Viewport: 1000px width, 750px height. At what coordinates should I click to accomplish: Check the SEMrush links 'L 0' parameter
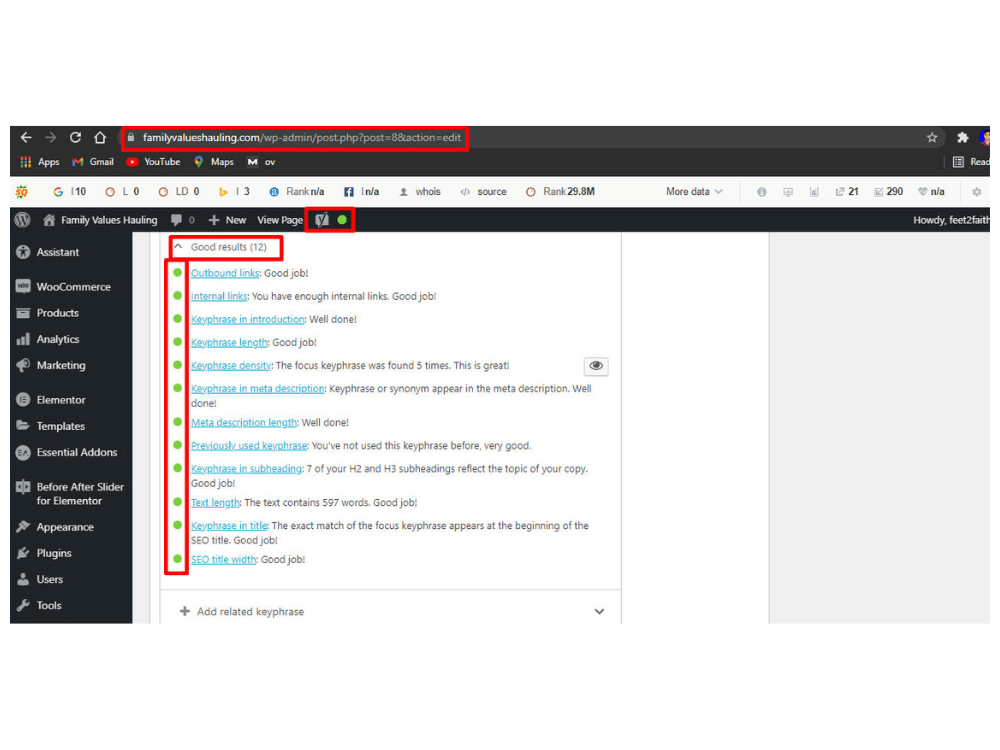coord(122,191)
